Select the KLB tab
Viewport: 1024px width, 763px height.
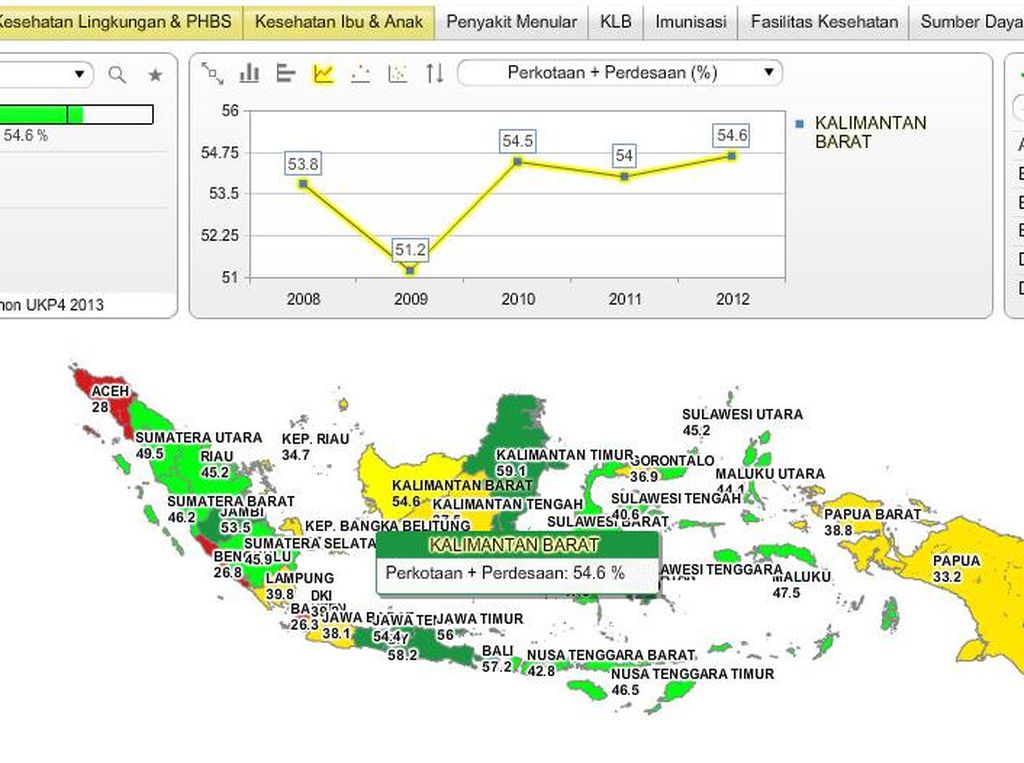click(615, 22)
